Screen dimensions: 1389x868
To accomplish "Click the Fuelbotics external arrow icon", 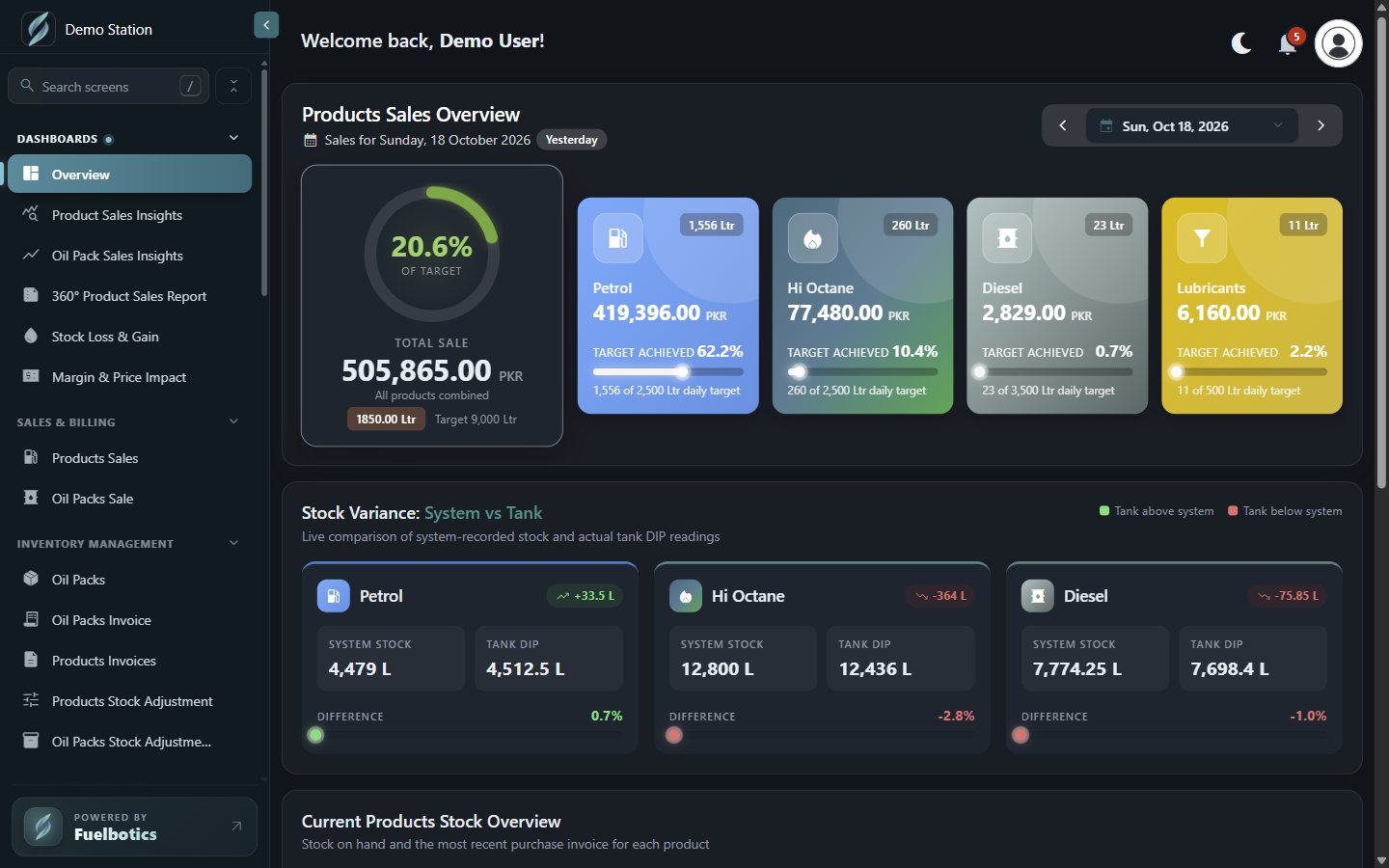I will [236, 827].
